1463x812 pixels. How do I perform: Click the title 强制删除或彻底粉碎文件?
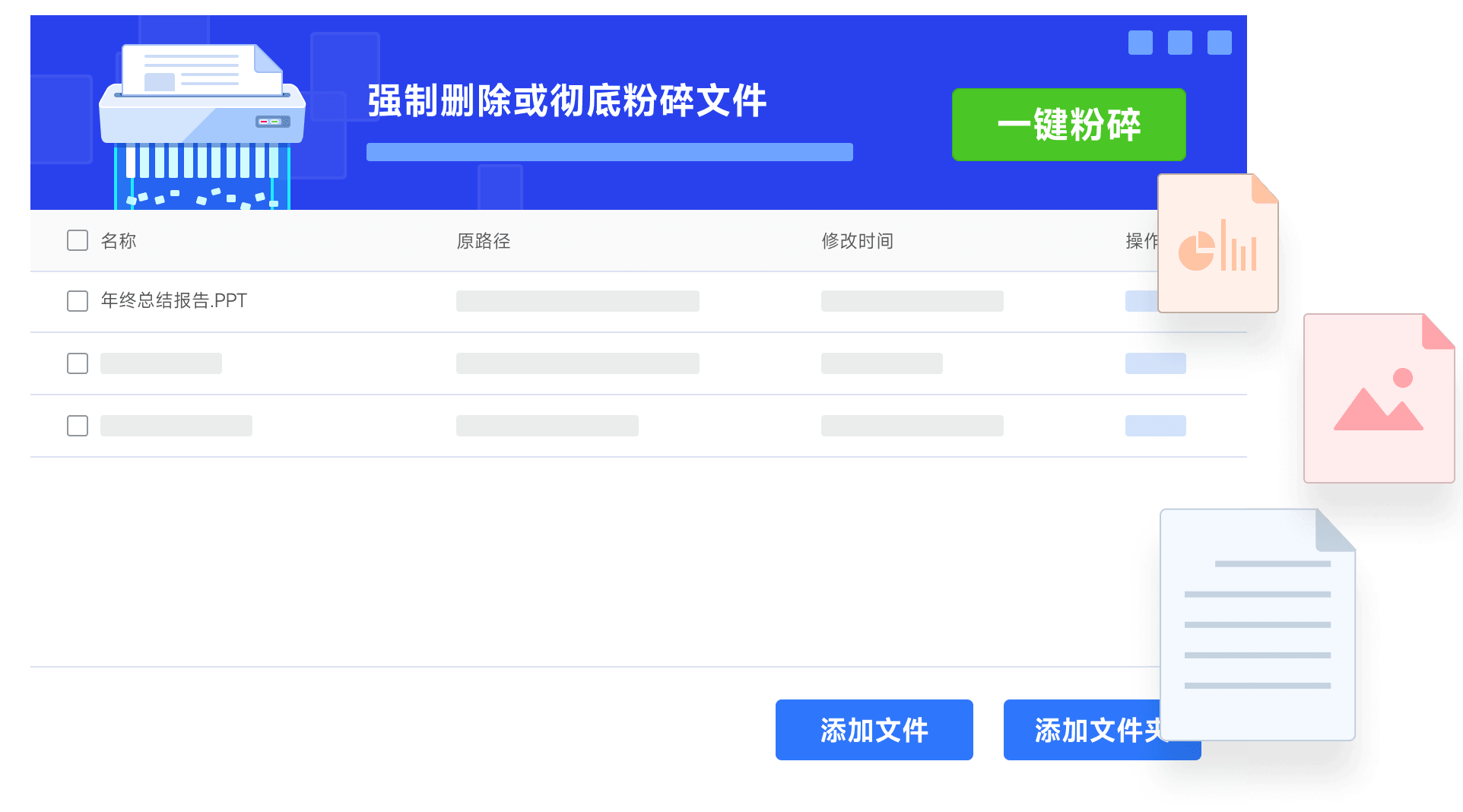point(567,101)
